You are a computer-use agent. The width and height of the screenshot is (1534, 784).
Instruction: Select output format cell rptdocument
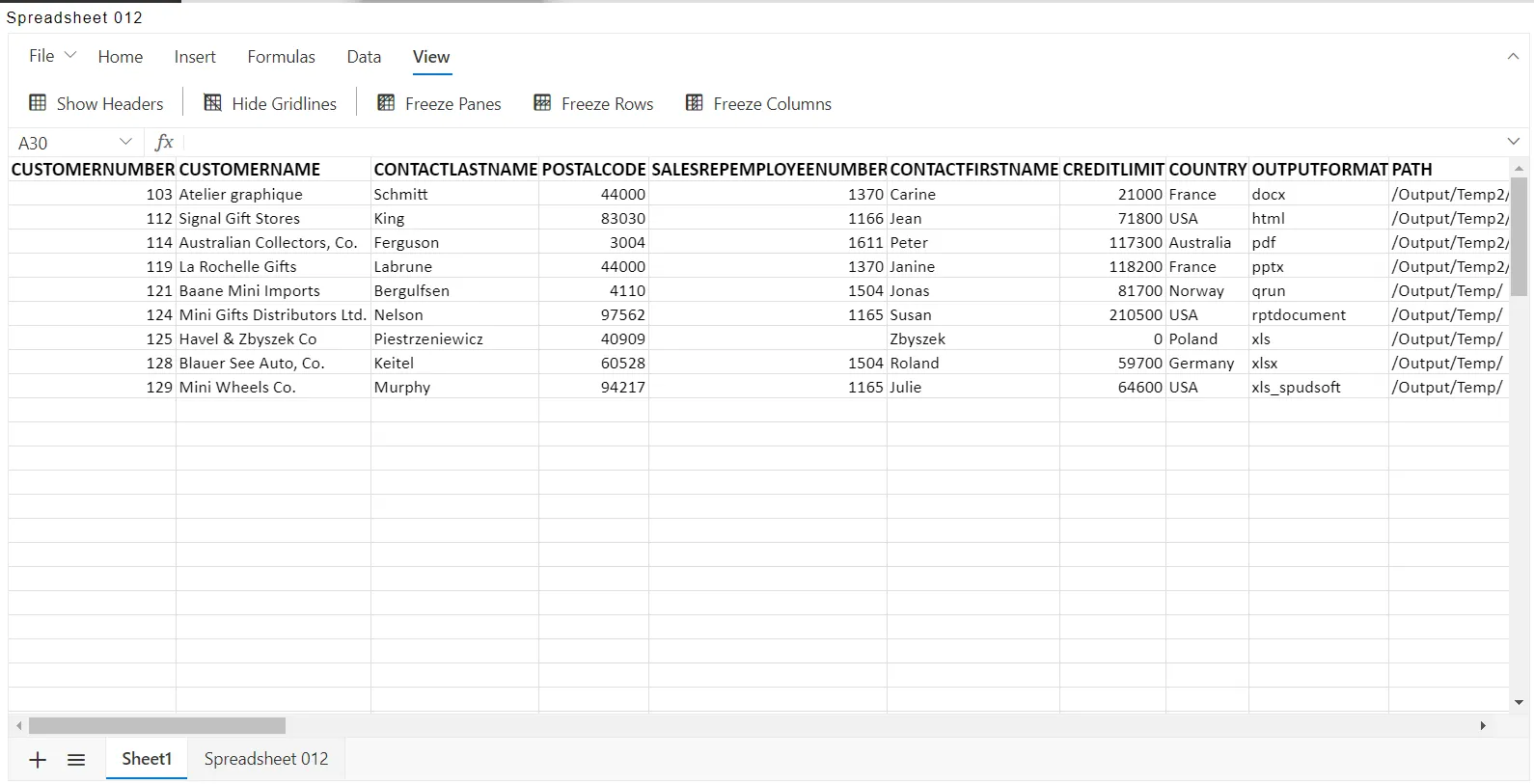tap(1319, 314)
